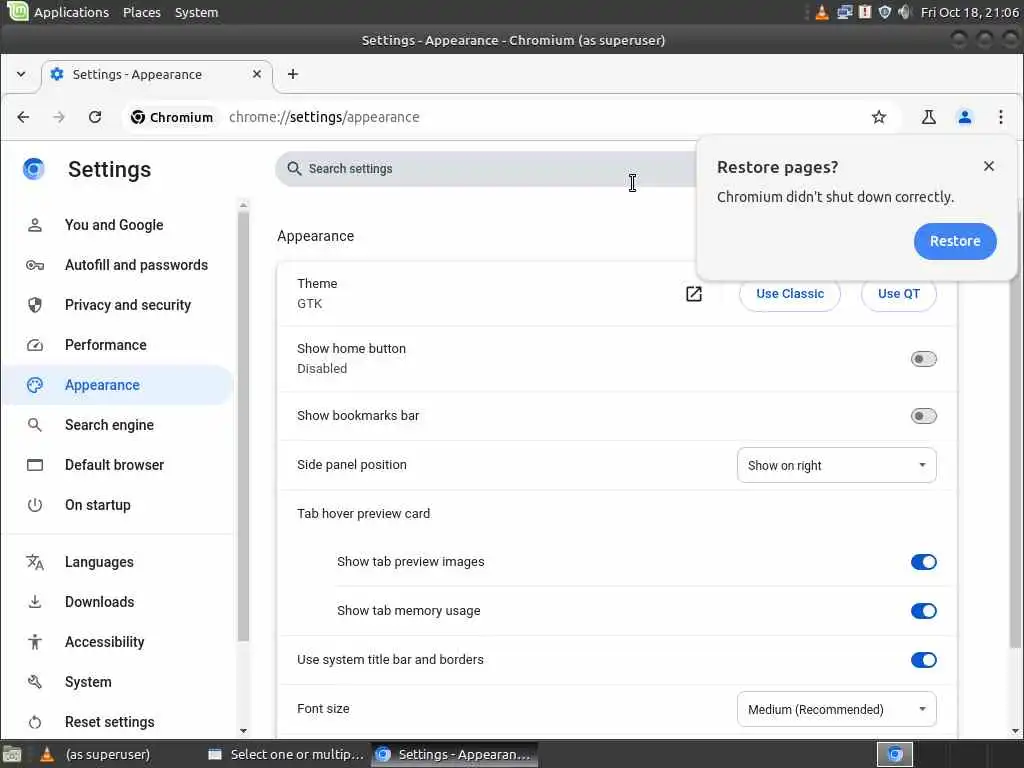This screenshot has height=768, width=1024.
Task: Open Font size dropdown
Action: coord(837,709)
